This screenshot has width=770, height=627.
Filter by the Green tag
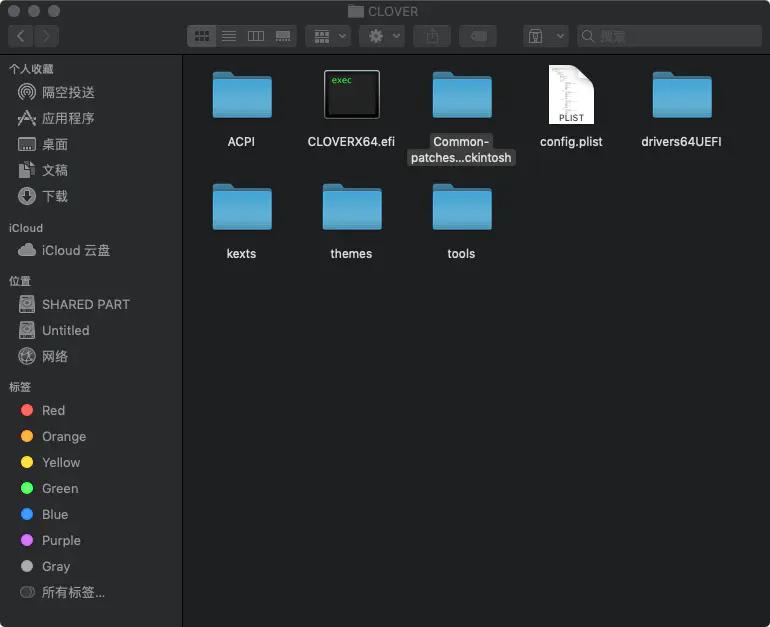[x=49, y=489]
